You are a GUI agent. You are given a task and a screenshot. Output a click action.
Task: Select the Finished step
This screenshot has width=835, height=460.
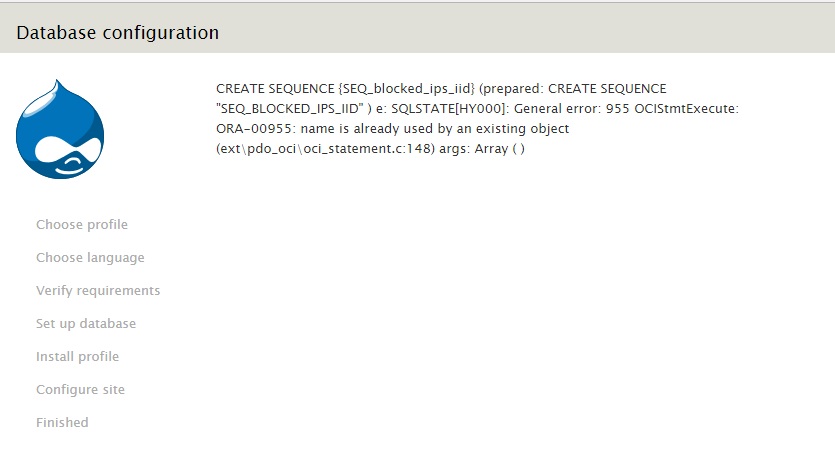click(62, 423)
